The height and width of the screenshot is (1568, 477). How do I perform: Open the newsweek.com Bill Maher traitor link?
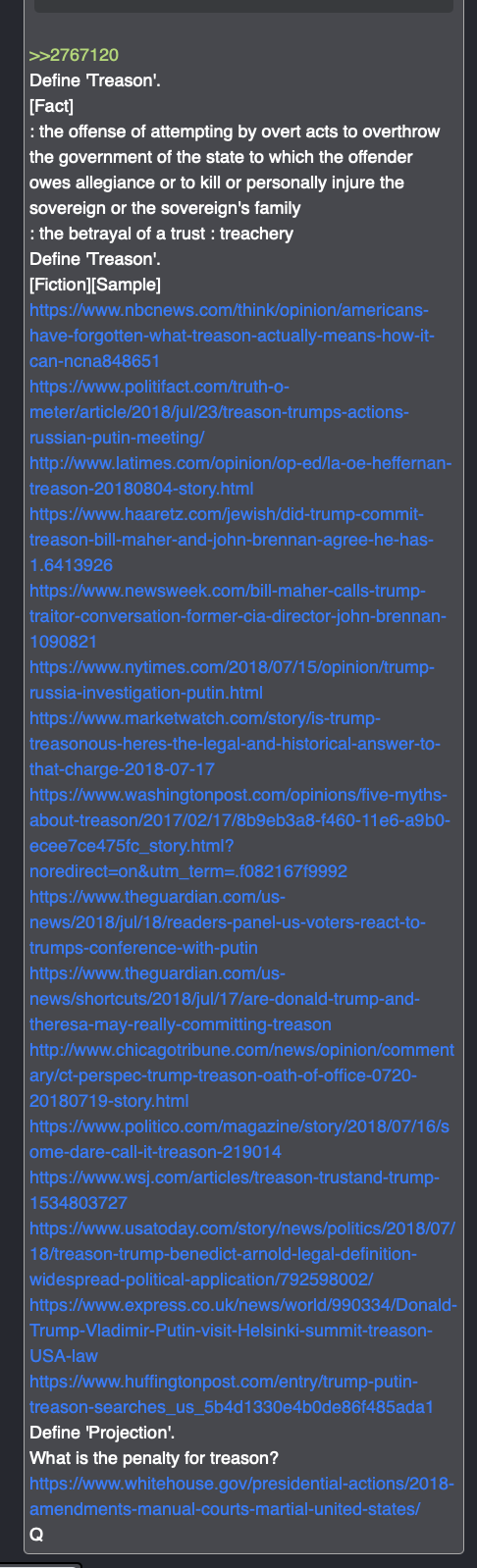tap(238, 616)
